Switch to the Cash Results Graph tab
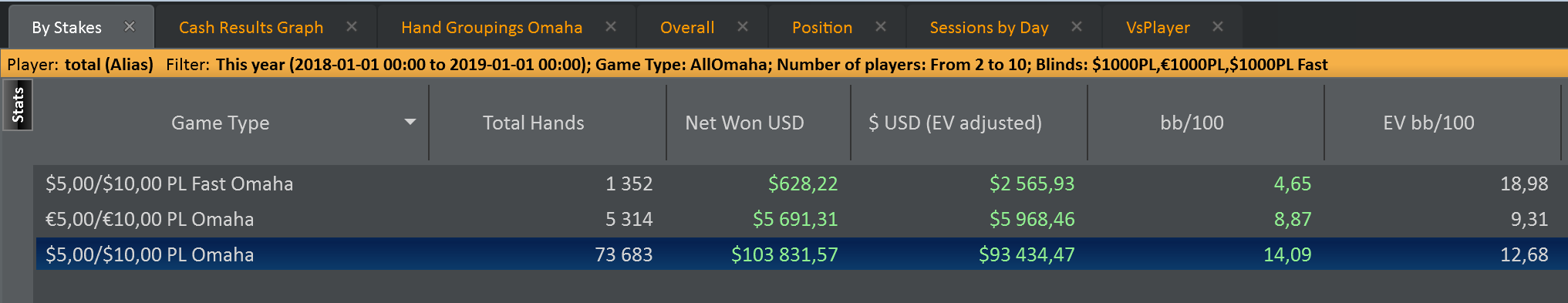This screenshot has width=1568, height=303. tap(251, 28)
